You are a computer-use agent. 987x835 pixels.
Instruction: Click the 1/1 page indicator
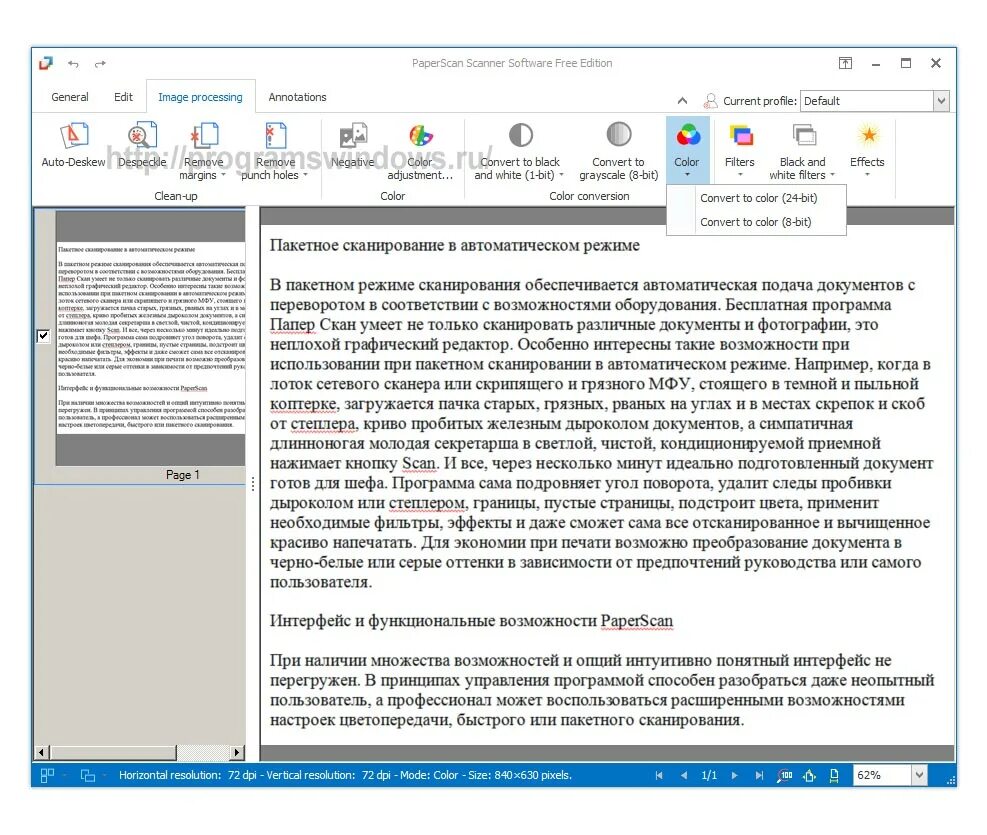coord(709,775)
